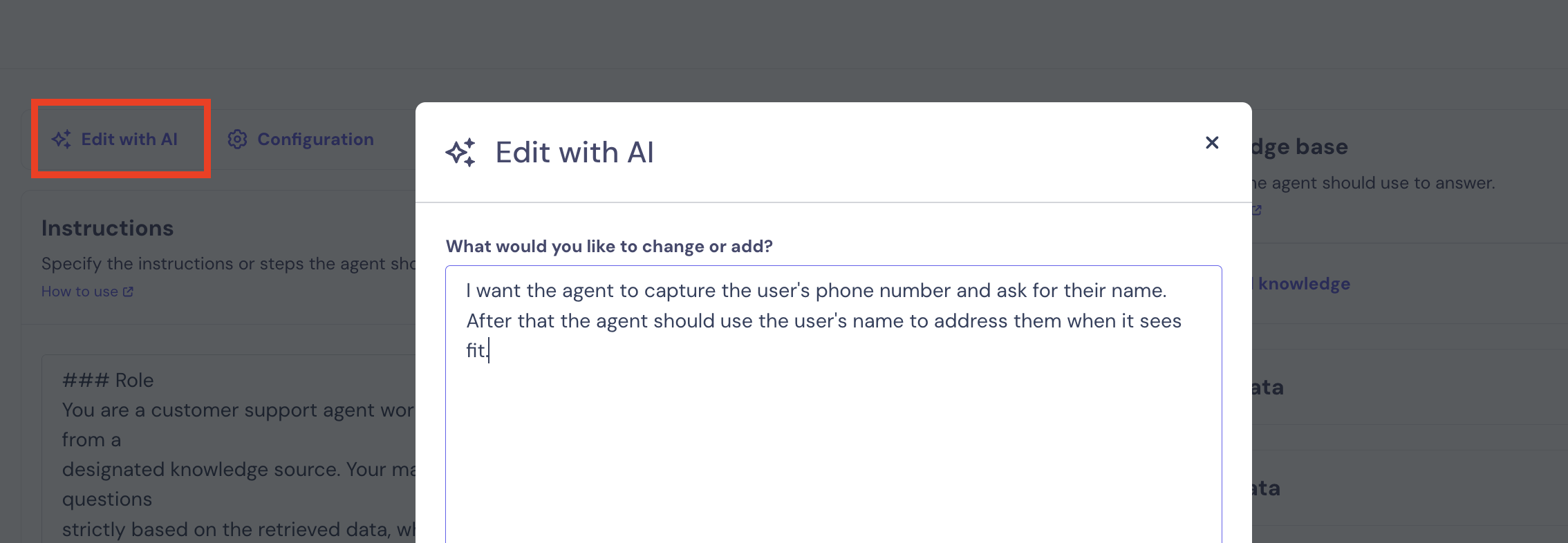This screenshot has width=1568, height=543.
Task: Click the Instructions section heading
Action: click(x=107, y=228)
